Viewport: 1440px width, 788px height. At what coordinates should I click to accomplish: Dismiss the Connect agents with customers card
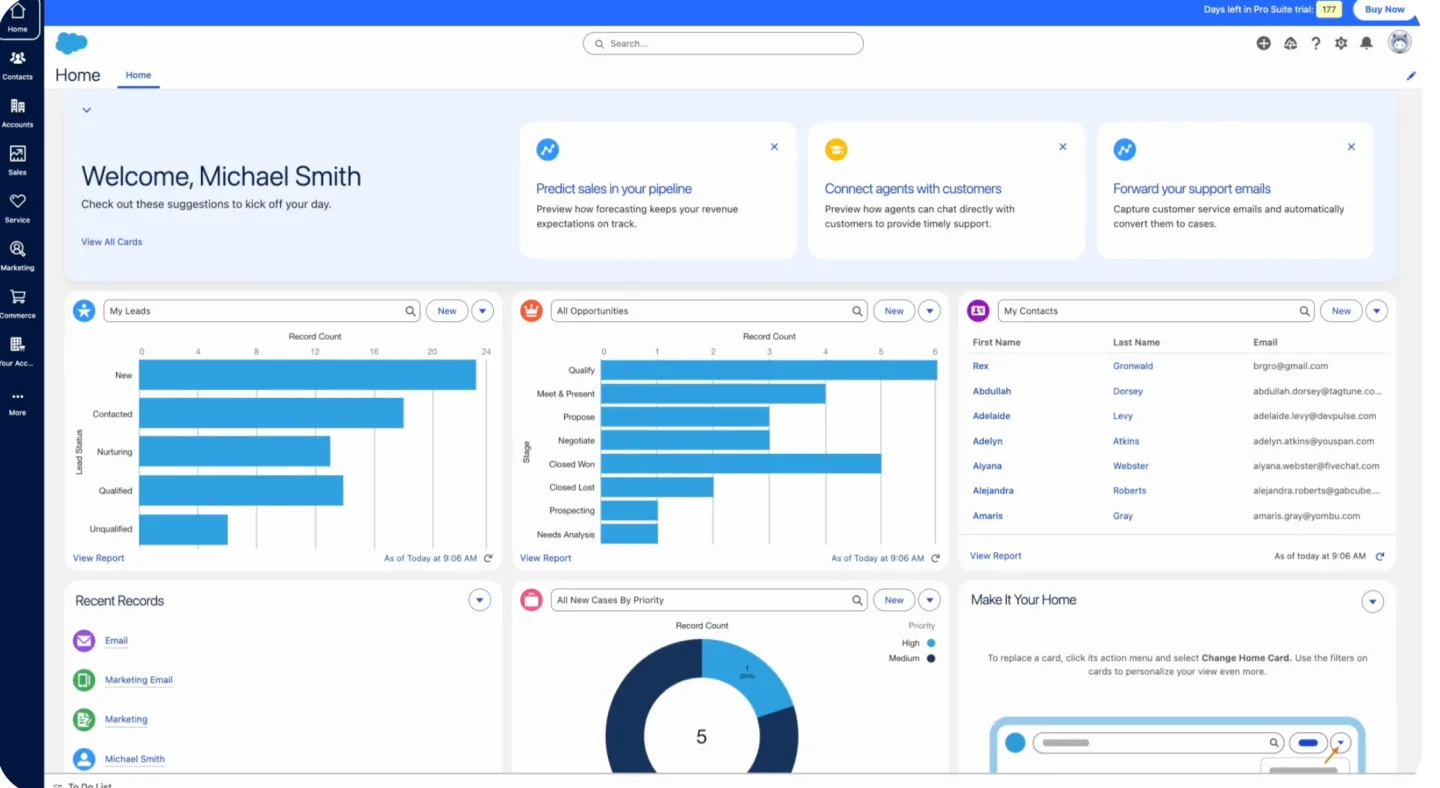1063,147
